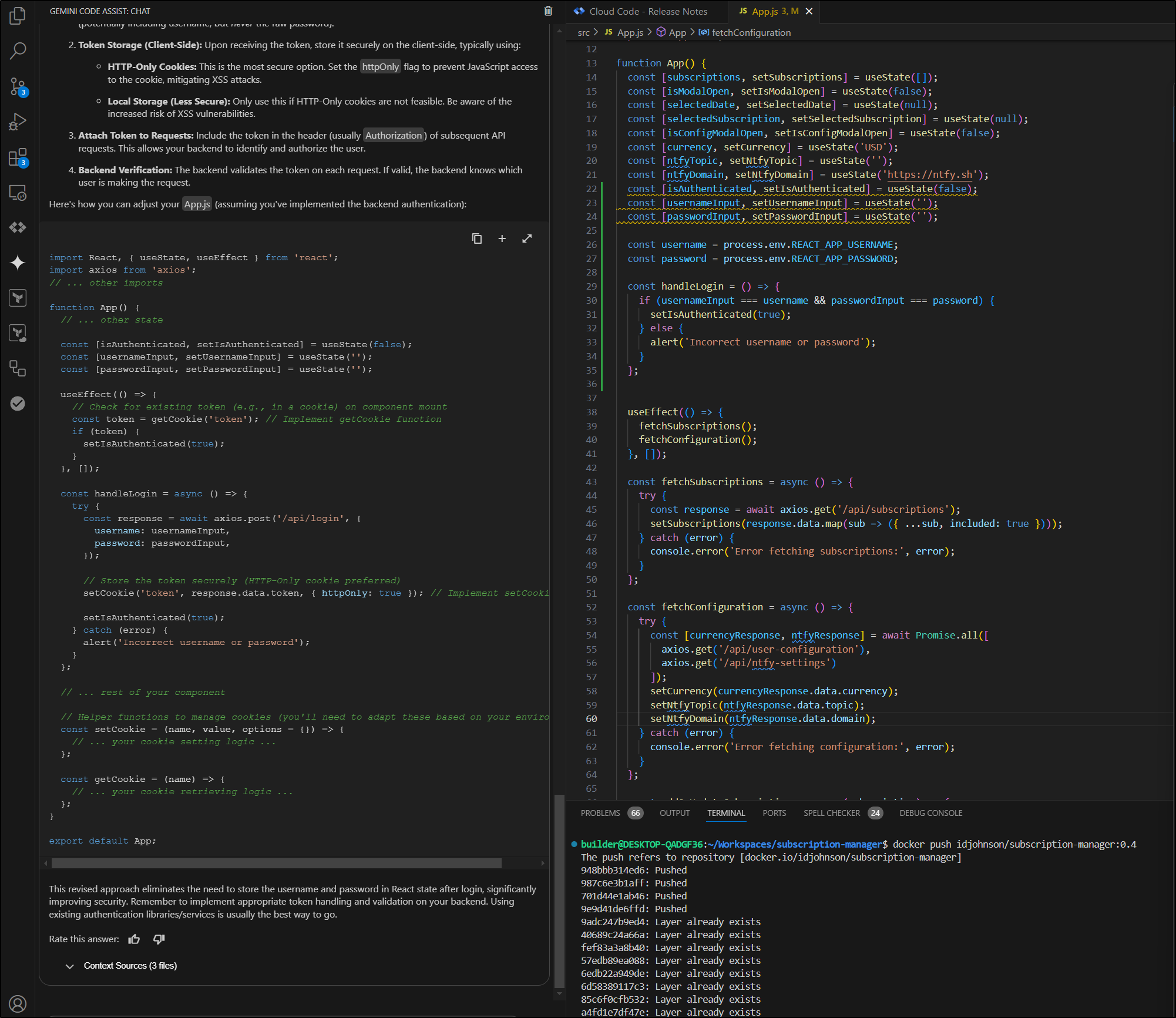Viewport: 1176px width, 1018px height.
Task: Open the second branch icon with the dot
Action: coord(18,333)
